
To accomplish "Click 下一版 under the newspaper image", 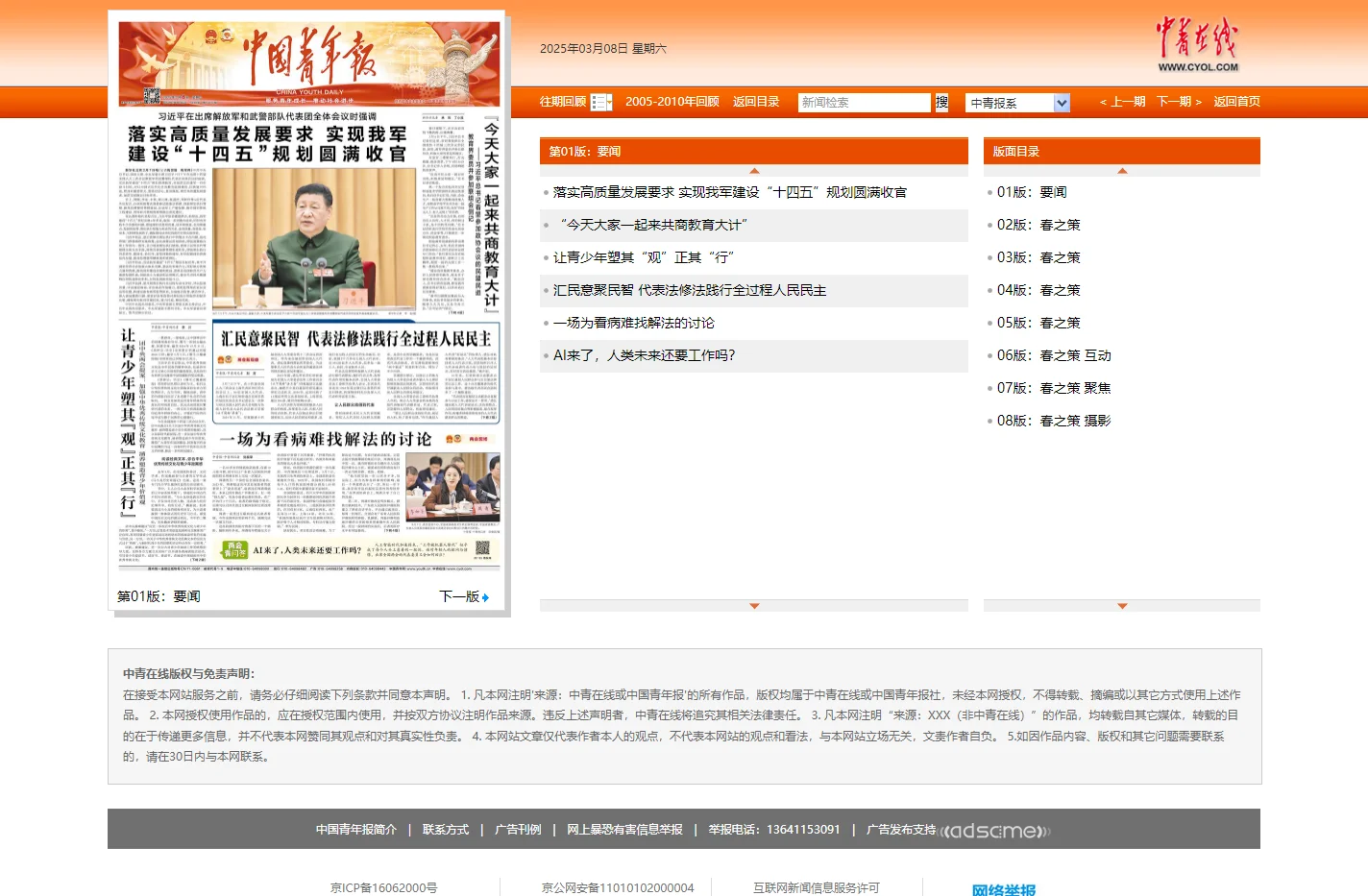I will (459, 596).
